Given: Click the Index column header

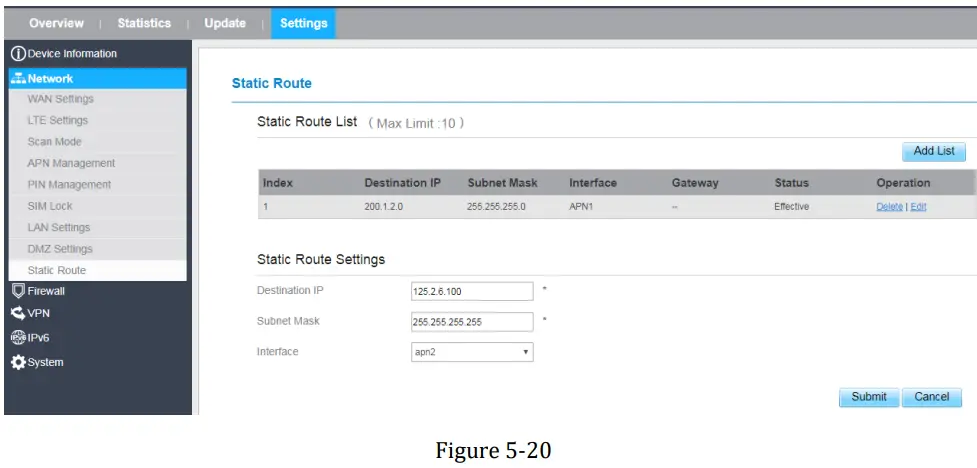Looking at the screenshot, I should click(x=278, y=183).
